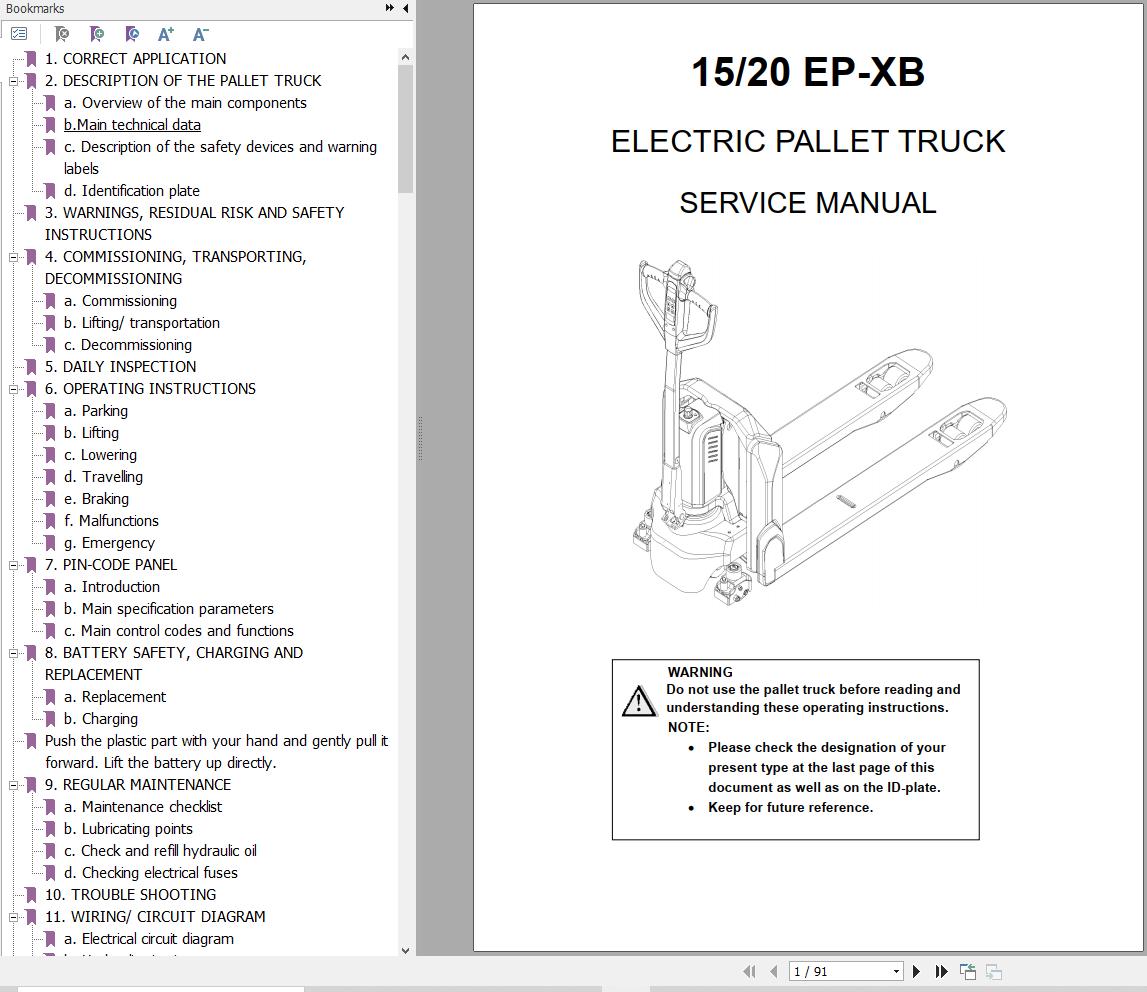Screen dimensions: 1147x992
Task: Decrease bookmark text size with A- icon
Action: click(200, 33)
